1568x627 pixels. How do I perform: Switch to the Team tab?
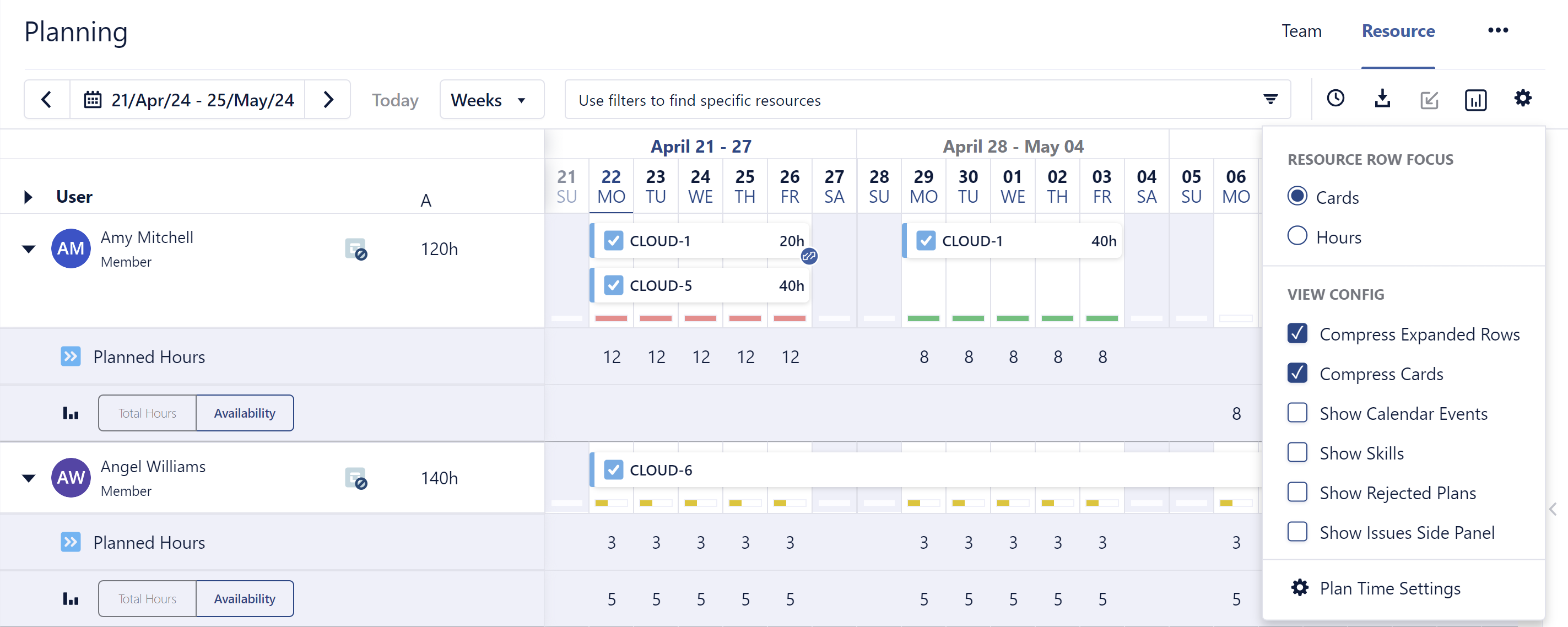tap(1301, 30)
